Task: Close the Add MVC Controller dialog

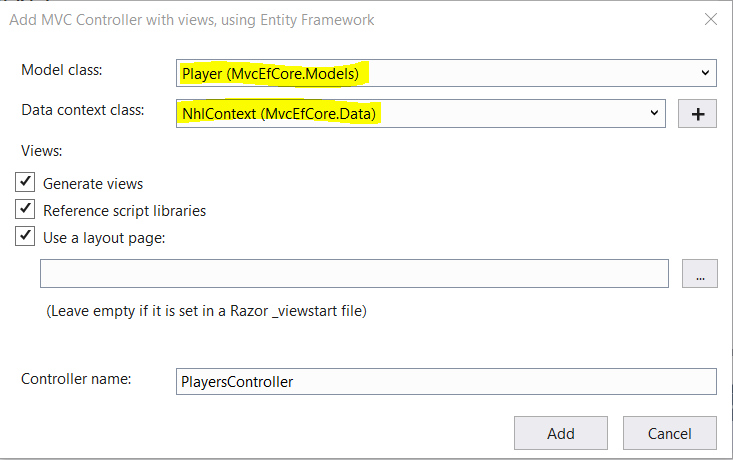Action: coord(711,19)
